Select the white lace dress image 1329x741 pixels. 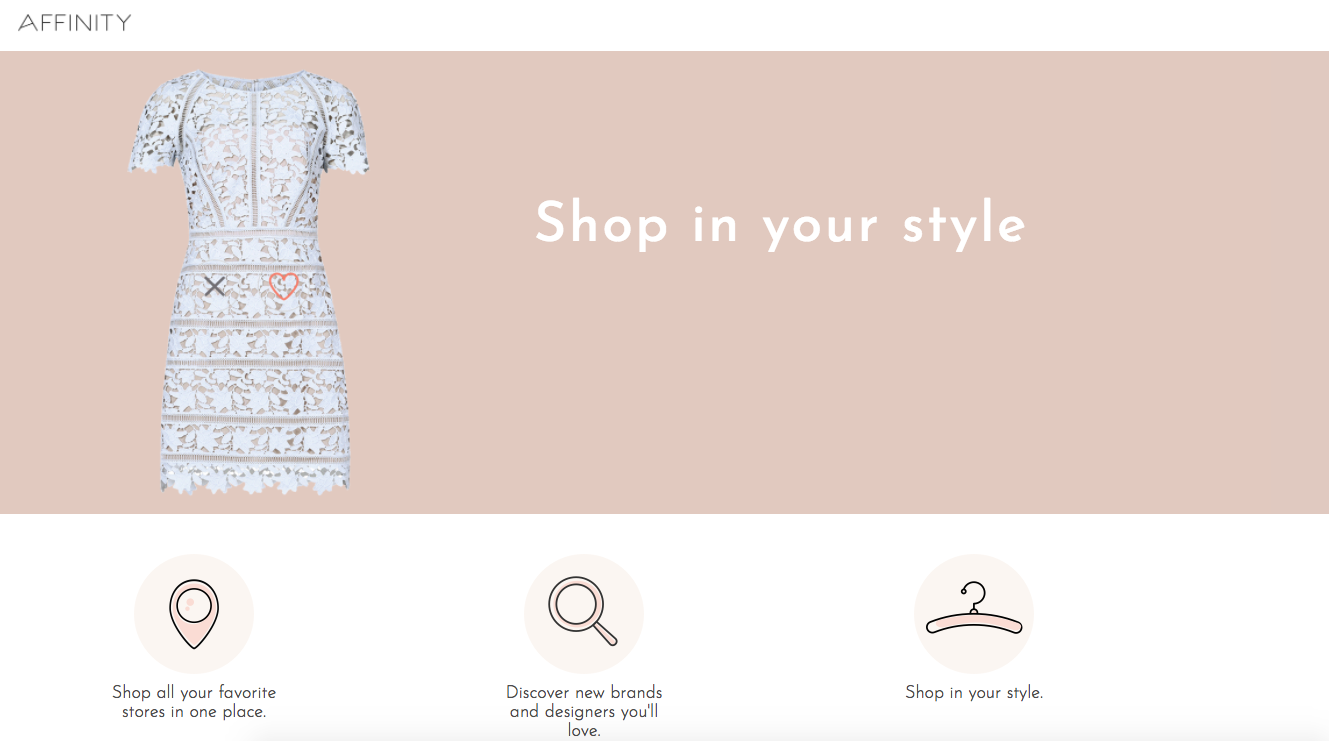[x=249, y=282]
